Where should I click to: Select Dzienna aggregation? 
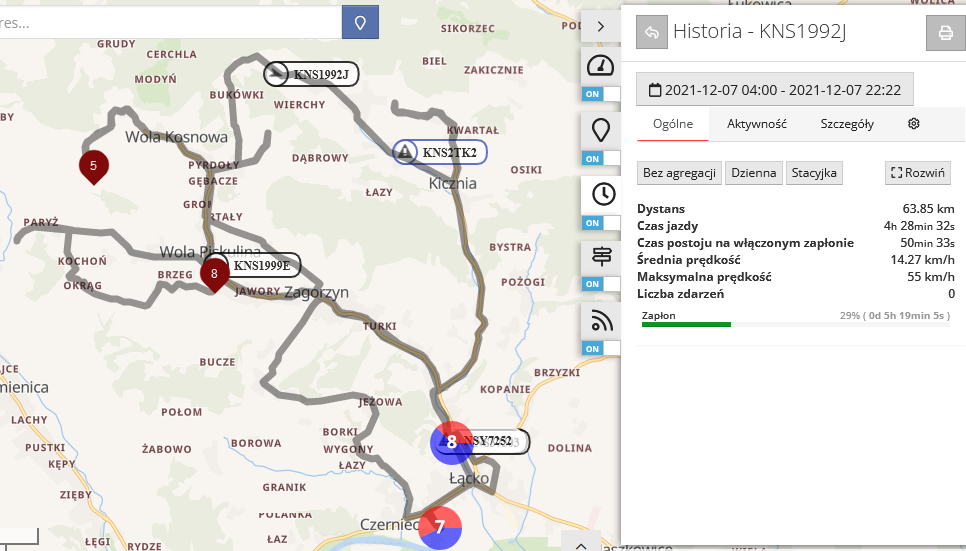point(753,173)
